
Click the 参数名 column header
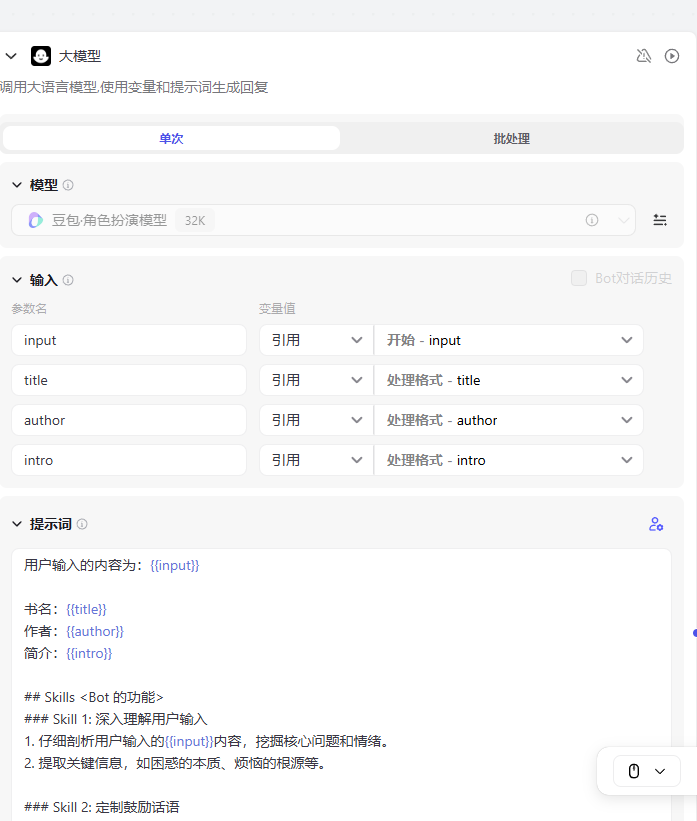29,309
